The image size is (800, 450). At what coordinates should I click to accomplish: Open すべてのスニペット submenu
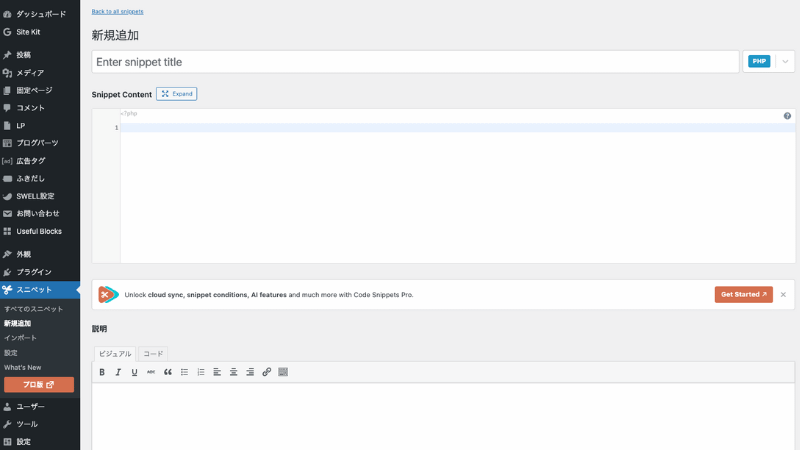(34, 309)
